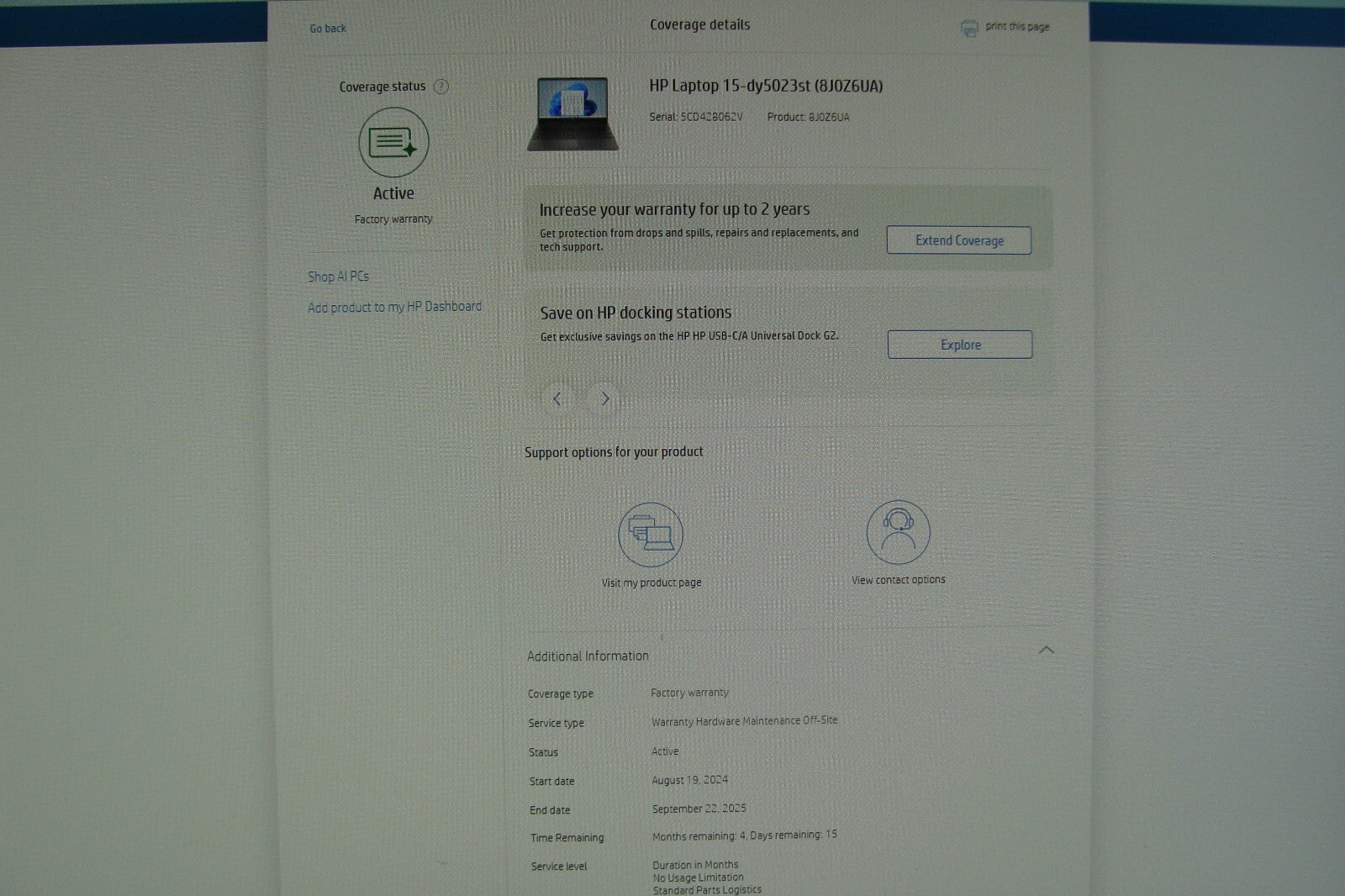Click the 'Visit my product page' label

click(651, 582)
